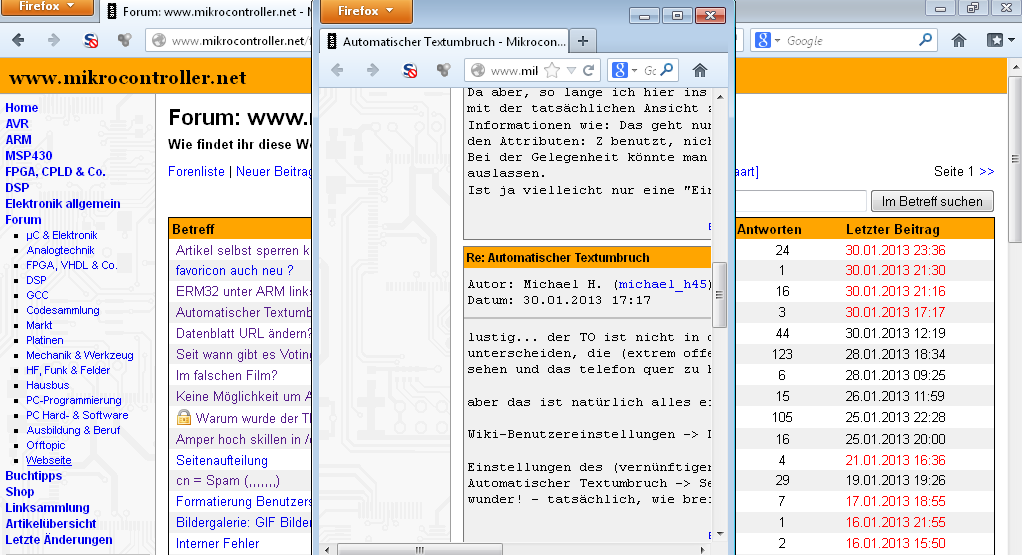Click the front window vertical scrollbar thumb
Image resolution: width=1022 pixels, height=555 pixels.
[x=720, y=295]
